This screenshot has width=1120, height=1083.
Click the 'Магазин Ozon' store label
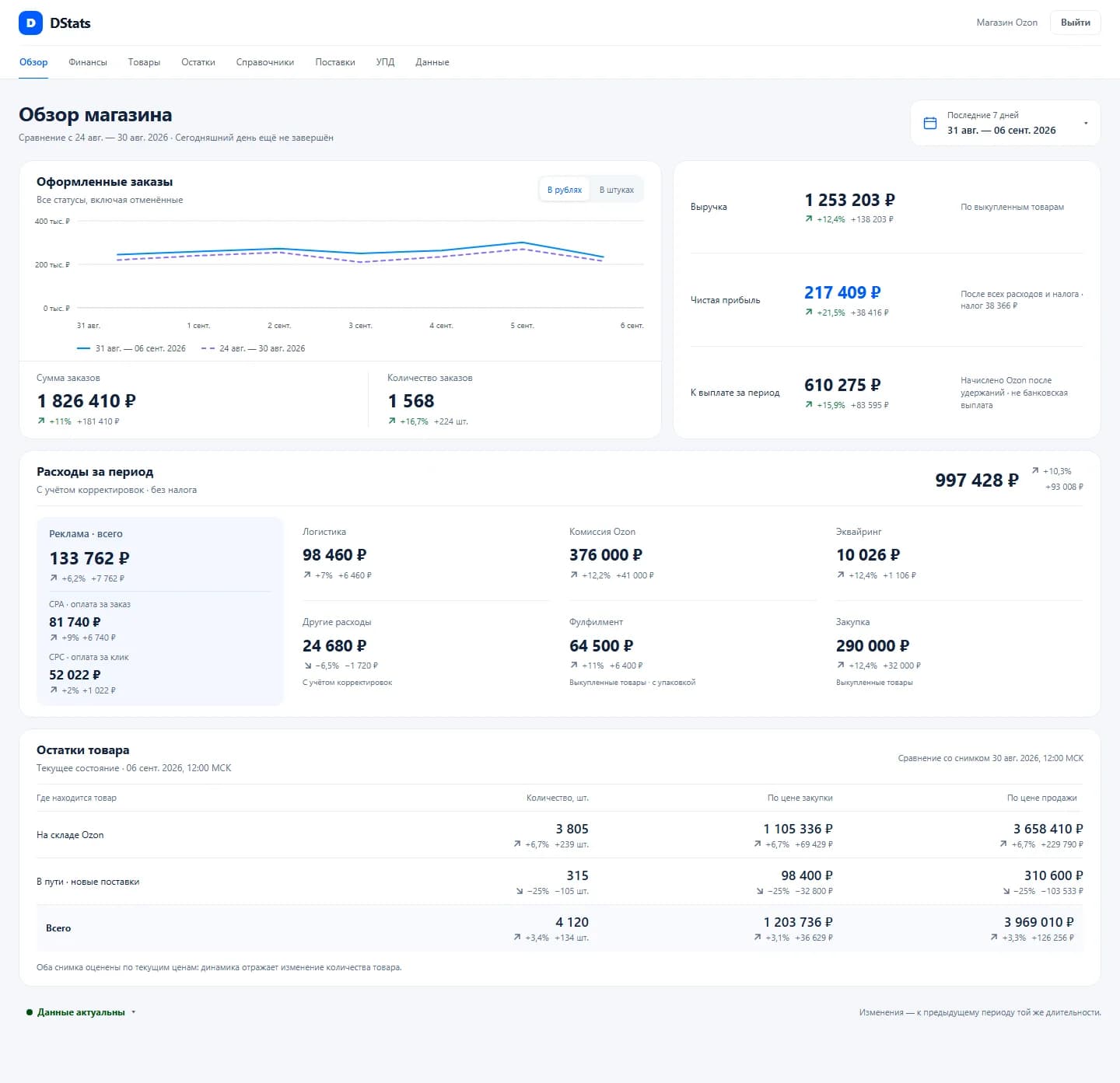tap(1007, 23)
